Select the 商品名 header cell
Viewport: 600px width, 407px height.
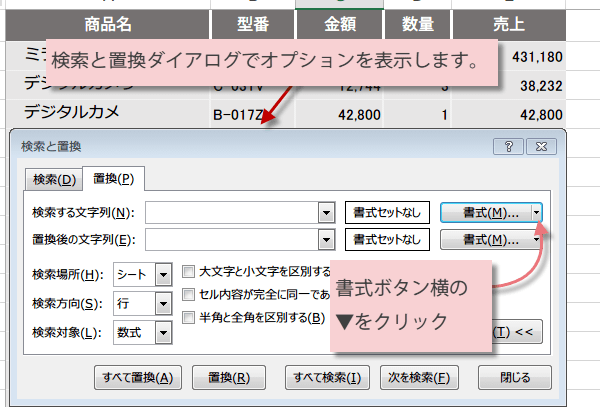108,24
